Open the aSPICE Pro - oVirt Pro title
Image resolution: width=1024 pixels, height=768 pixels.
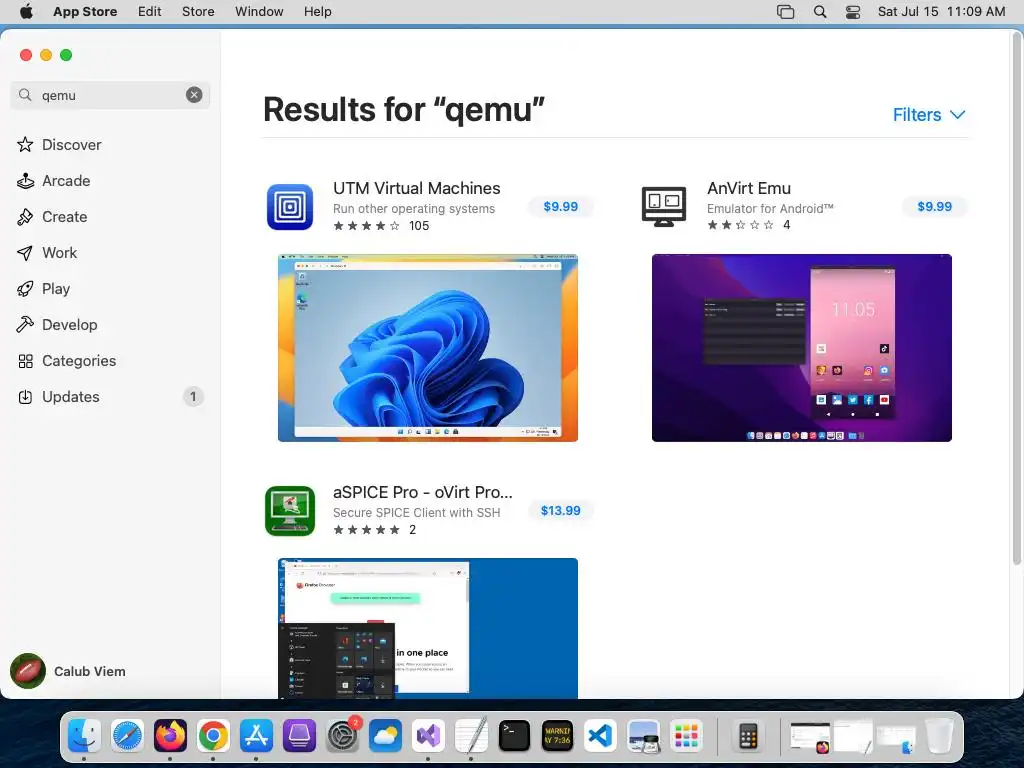[423, 492]
